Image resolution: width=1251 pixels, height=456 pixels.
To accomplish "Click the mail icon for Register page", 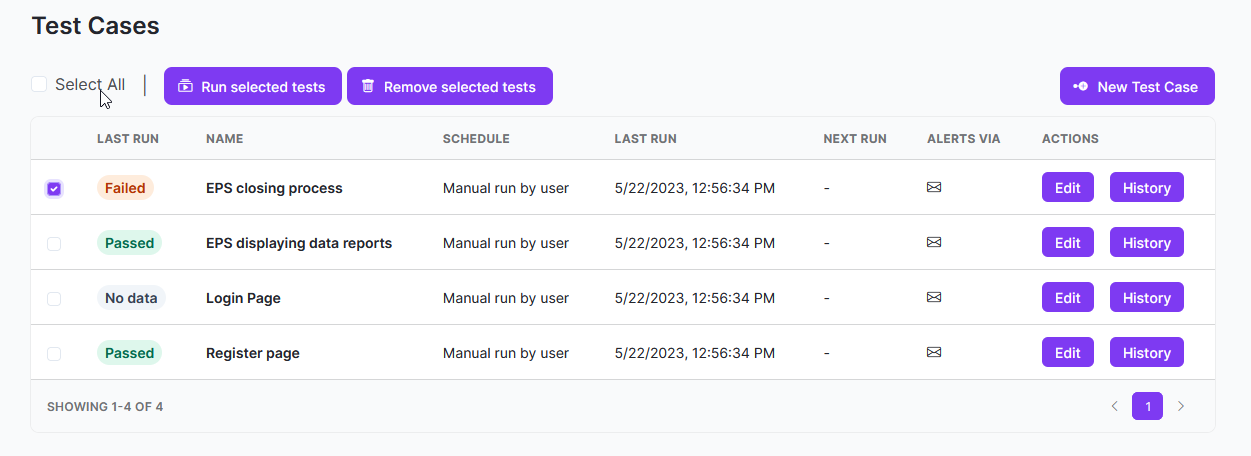I will (x=934, y=352).
